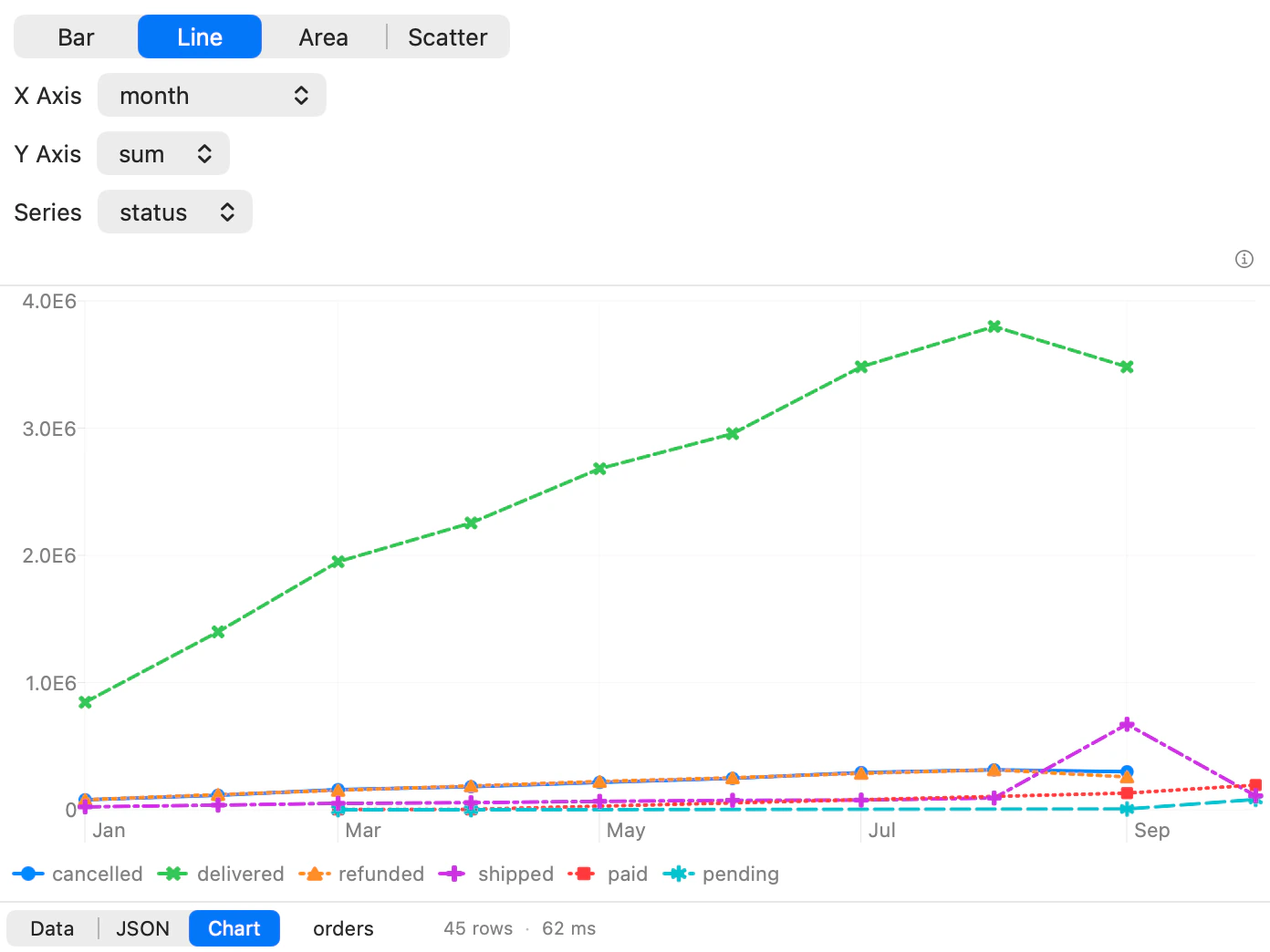Click the Sep x-axis label
The height and width of the screenshot is (952, 1270).
(1151, 831)
